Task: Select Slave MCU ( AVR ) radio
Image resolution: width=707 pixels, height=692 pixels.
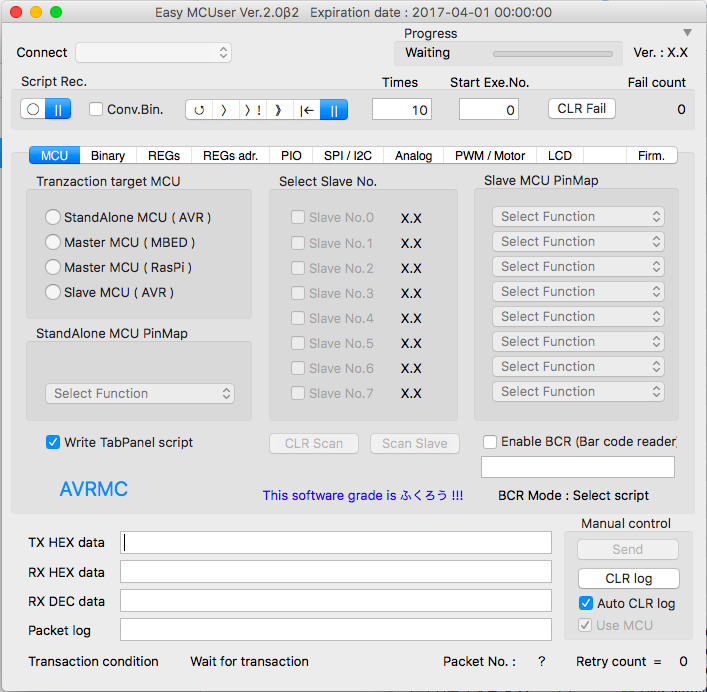Action: point(53,292)
